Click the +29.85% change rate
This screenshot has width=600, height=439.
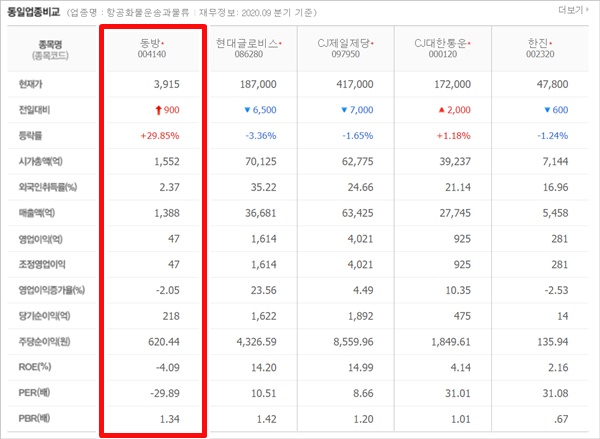(x=160, y=136)
